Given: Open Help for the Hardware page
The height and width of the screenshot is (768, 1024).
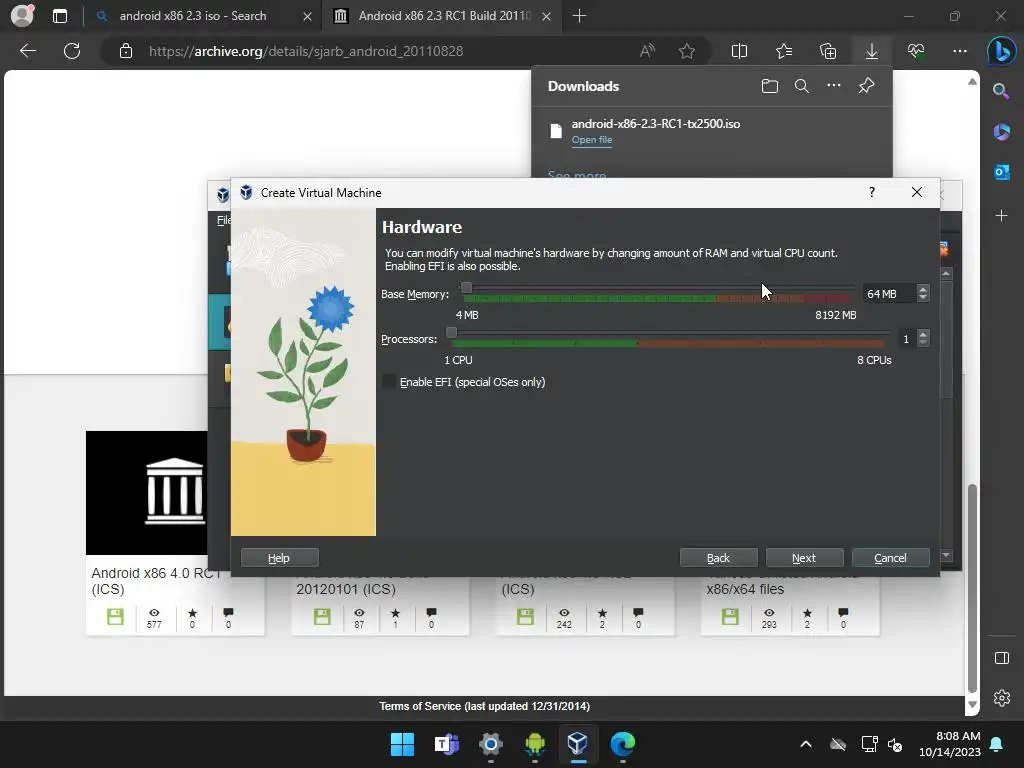Looking at the screenshot, I should tap(280, 558).
